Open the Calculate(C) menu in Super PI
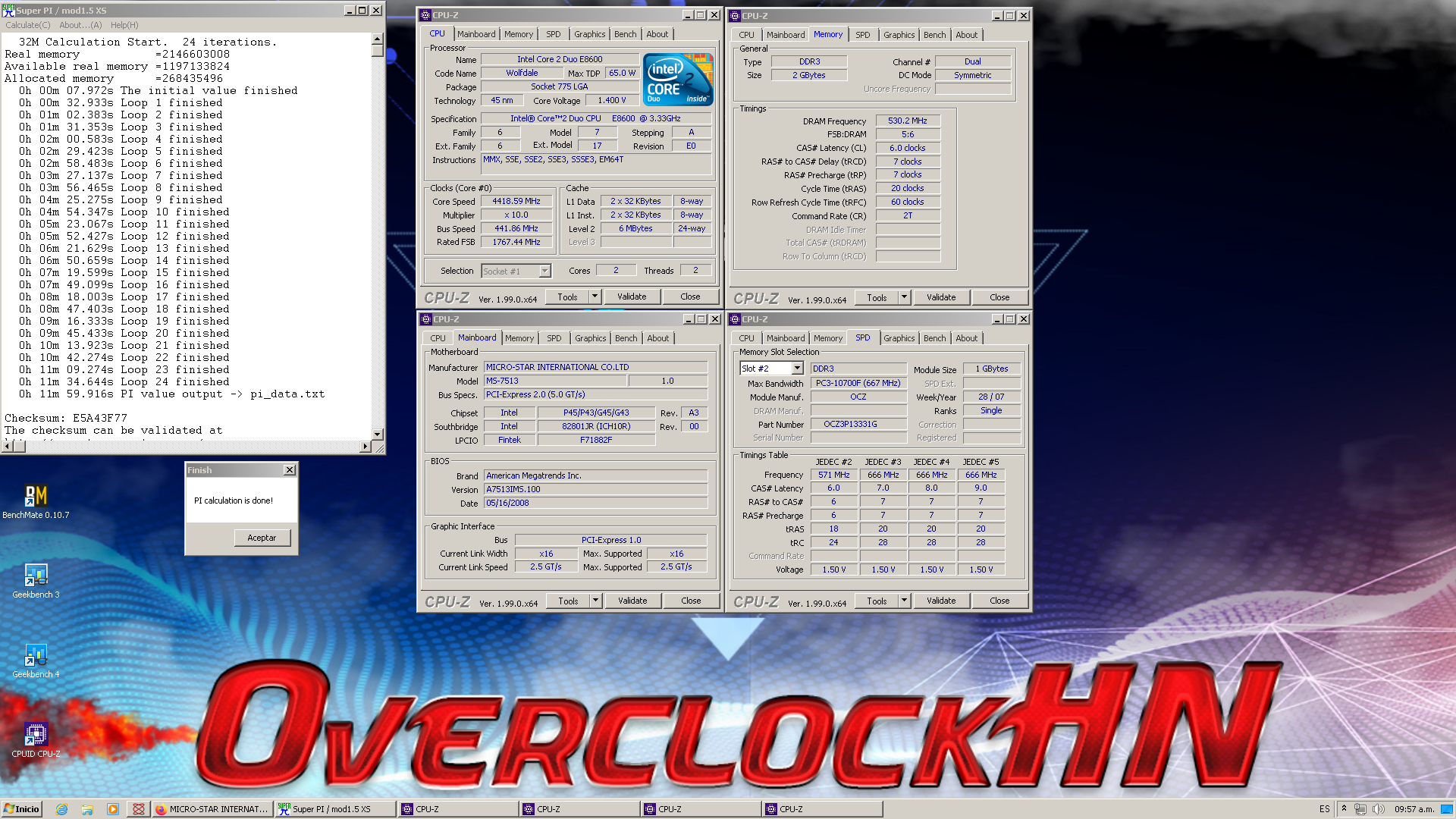1456x819 pixels. pyautogui.click(x=28, y=25)
